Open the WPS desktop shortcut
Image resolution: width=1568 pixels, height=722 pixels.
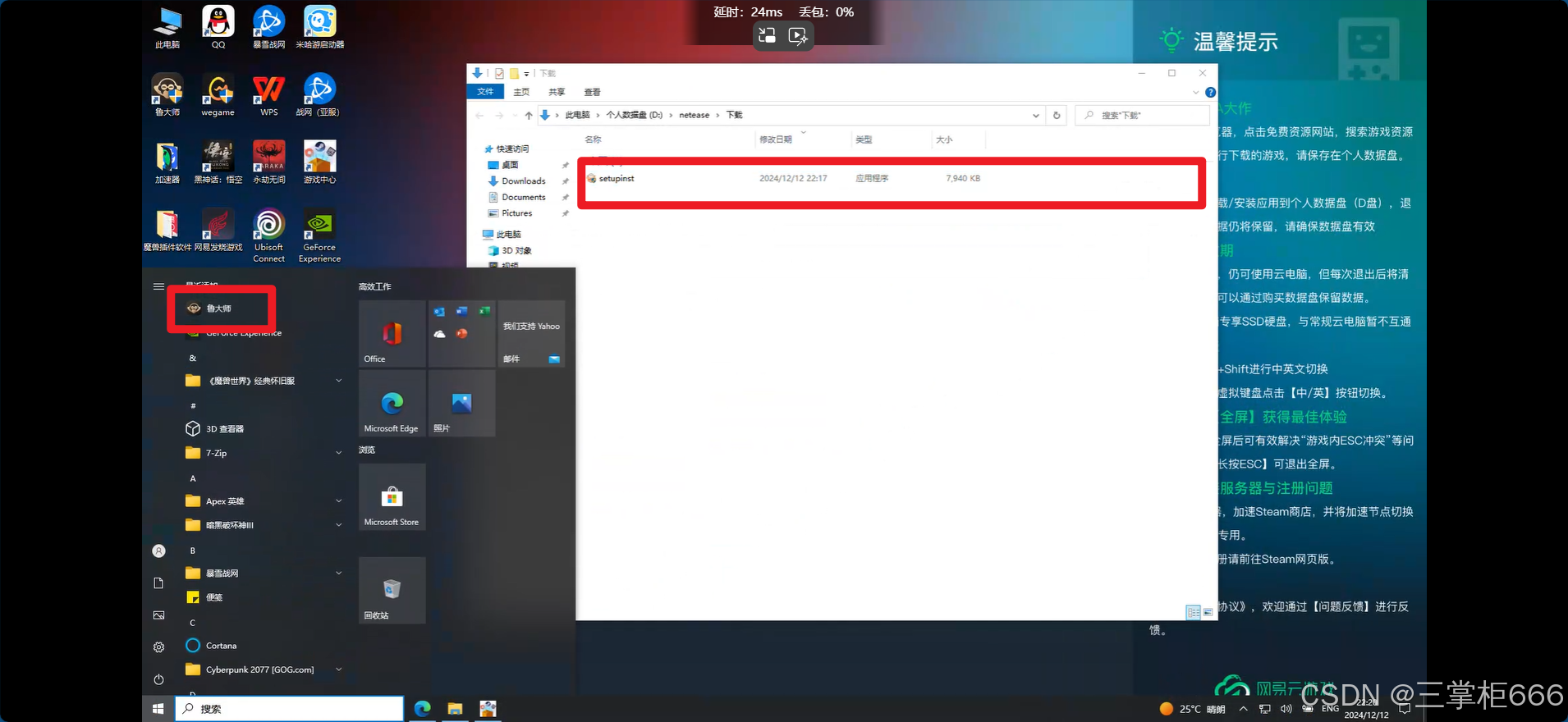tap(269, 94)
